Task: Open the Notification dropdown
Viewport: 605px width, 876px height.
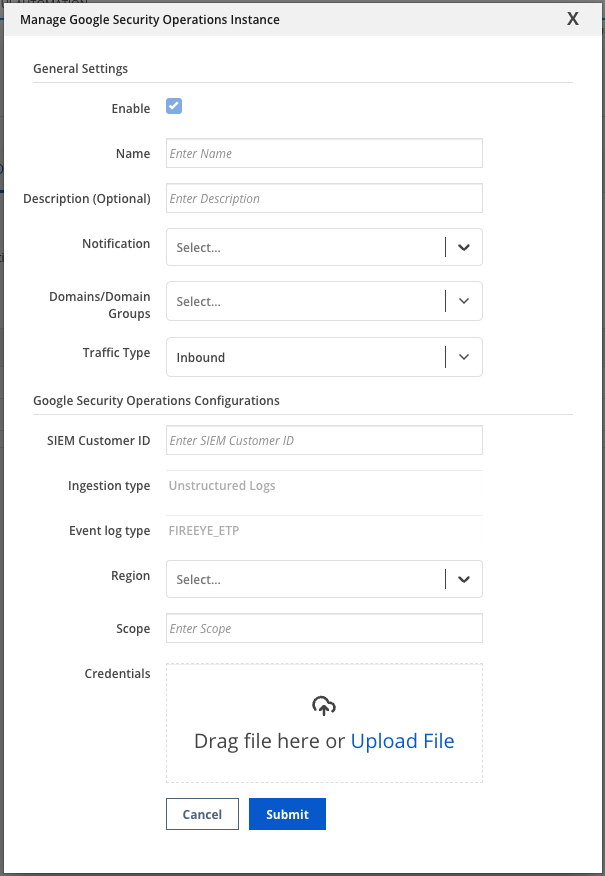Action: [x=324, y=247]
